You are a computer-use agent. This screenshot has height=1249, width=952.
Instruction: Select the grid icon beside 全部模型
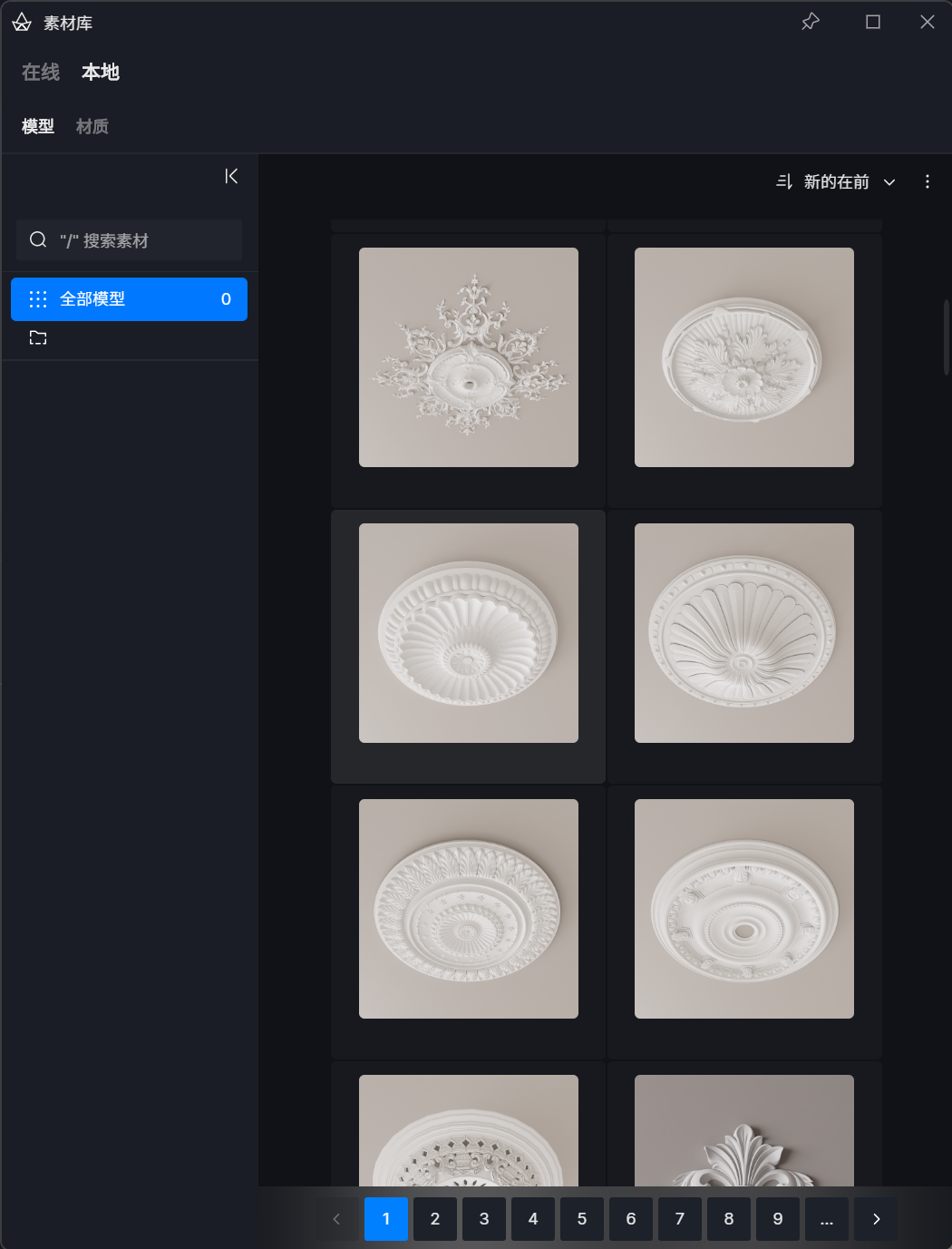coord(38,299)
